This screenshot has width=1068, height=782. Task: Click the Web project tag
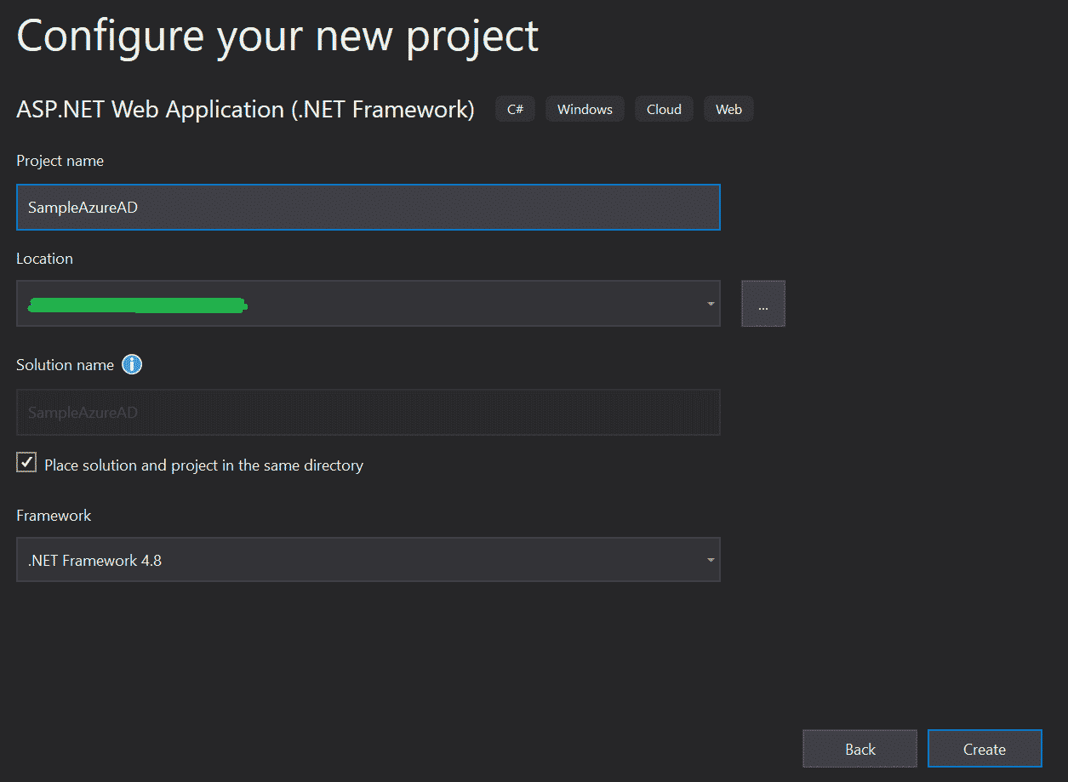(728, 109)
